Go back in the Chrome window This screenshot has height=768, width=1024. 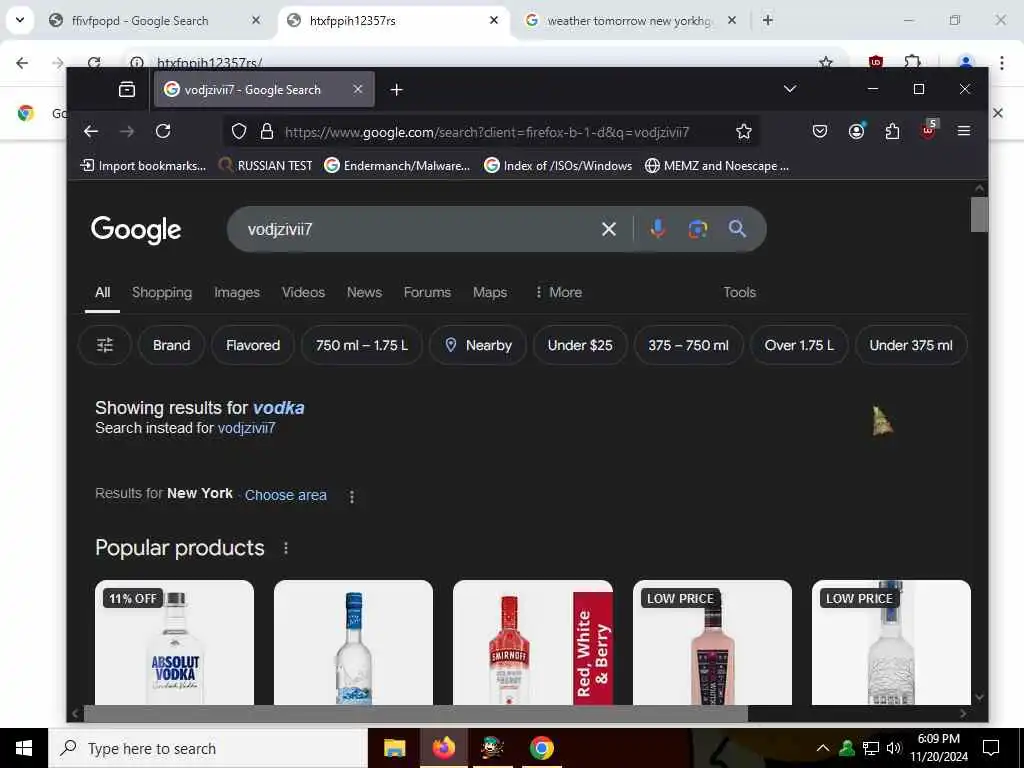[x=22, y=63]
